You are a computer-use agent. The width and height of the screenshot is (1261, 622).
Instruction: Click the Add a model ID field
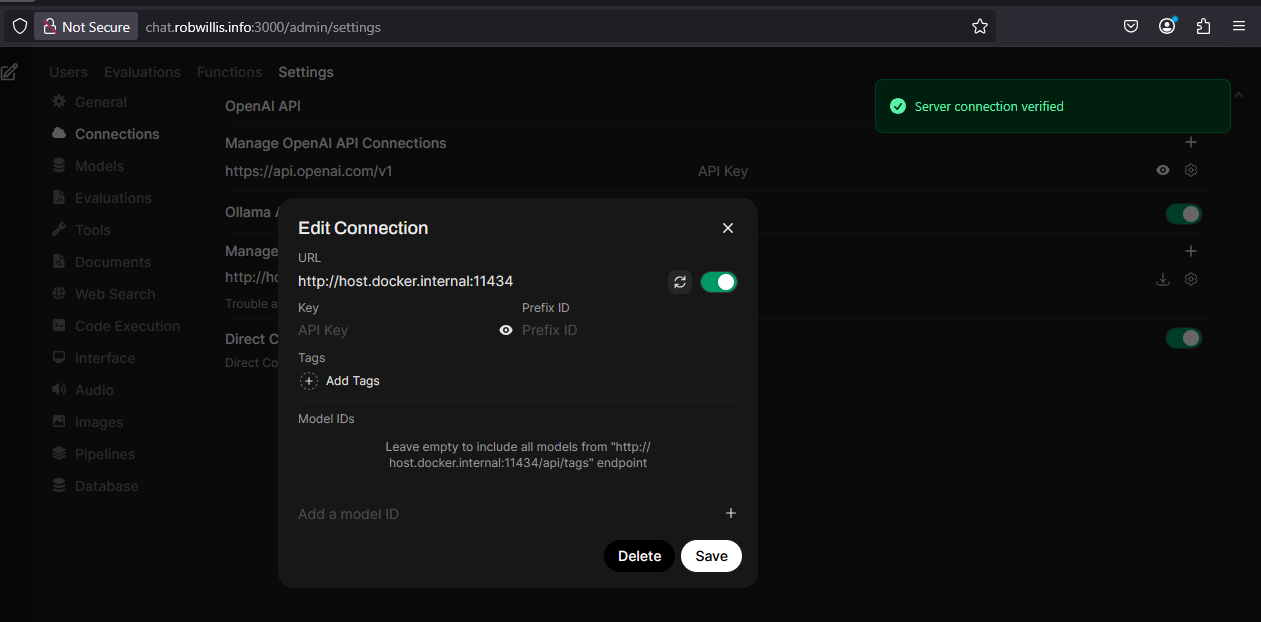pyautogui.click(x=507, y=514)
